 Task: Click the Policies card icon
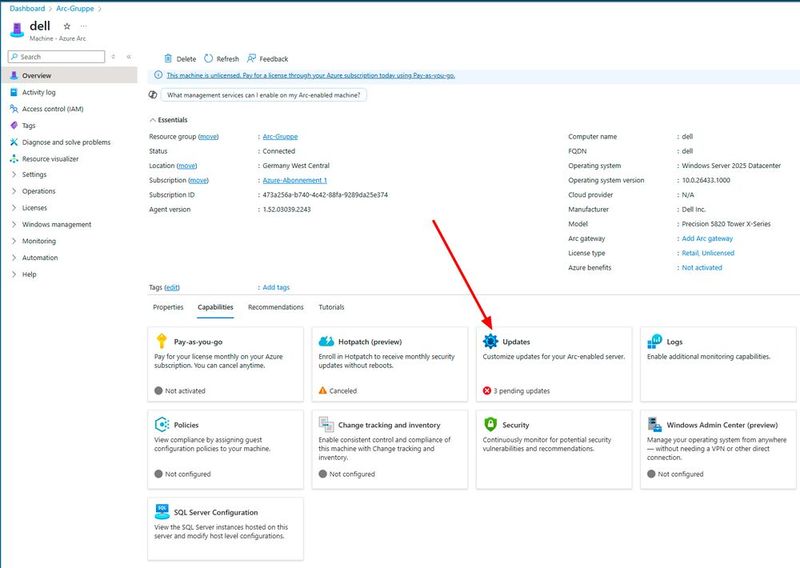(162, 424)
